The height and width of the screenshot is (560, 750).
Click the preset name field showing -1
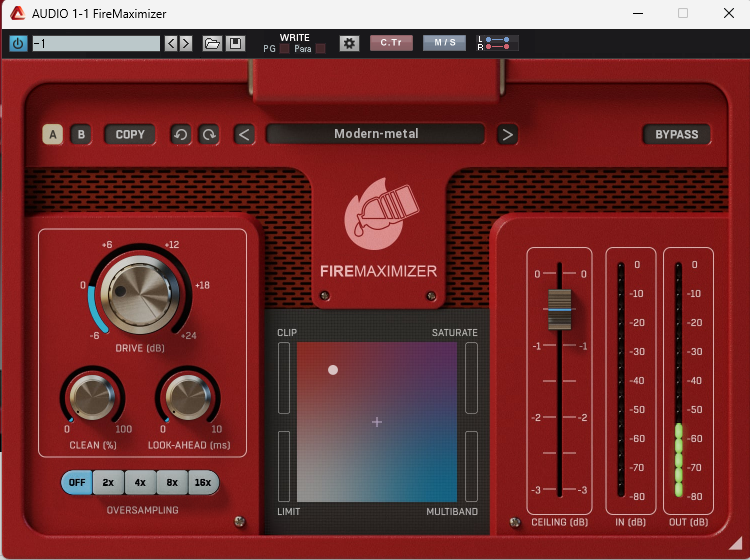click(96, 44)
